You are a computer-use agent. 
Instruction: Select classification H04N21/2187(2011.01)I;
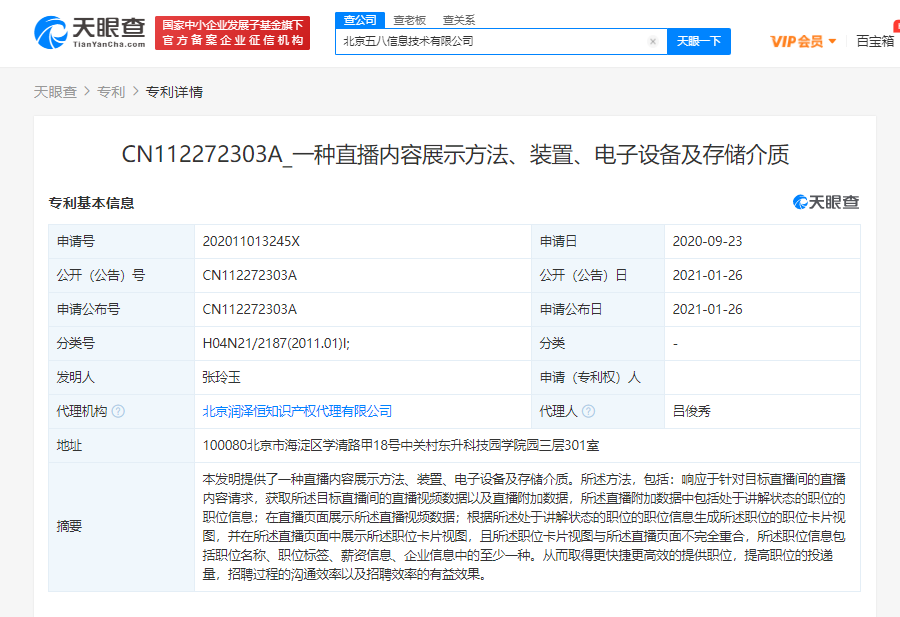click(276, 343)
